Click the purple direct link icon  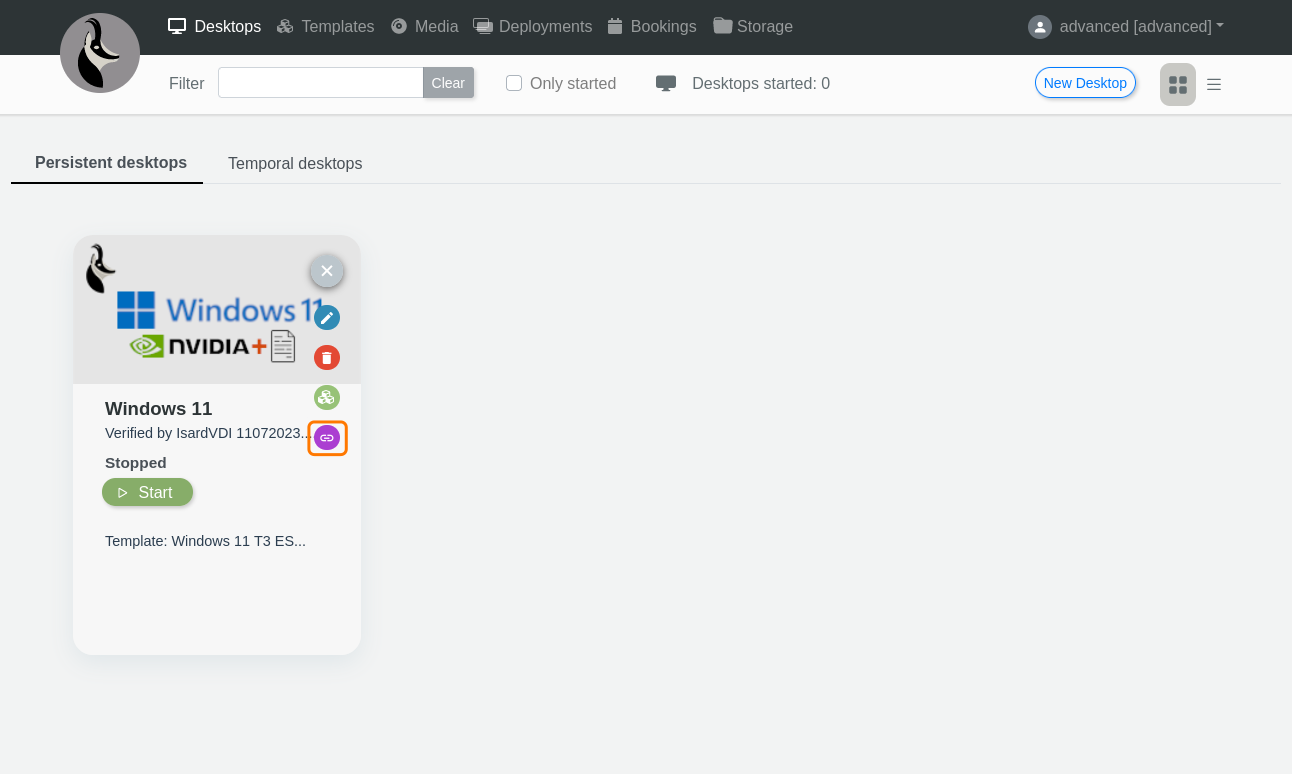click(327, 438)
